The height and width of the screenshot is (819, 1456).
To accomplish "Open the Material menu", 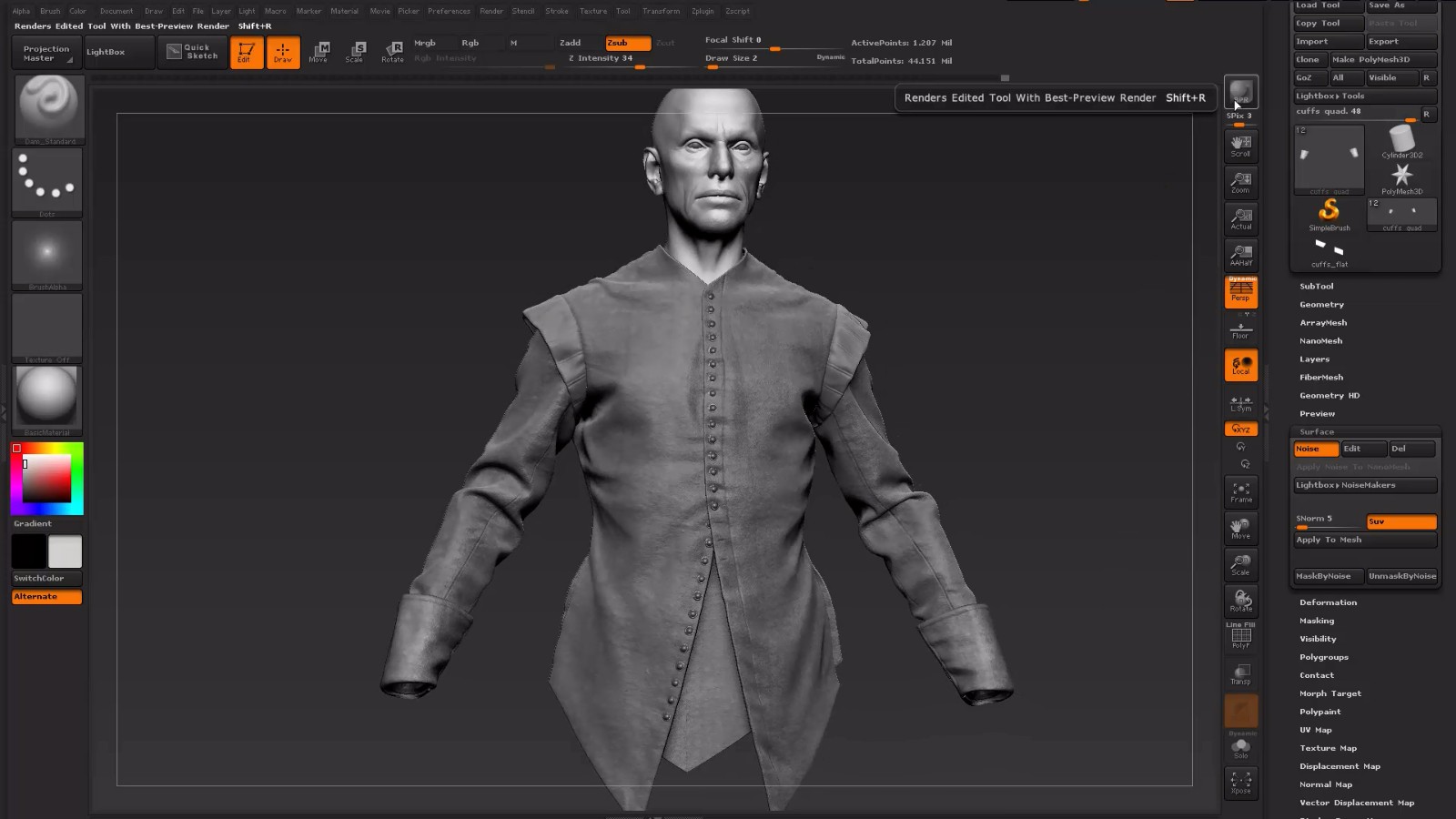I will [x=344, y=11].
